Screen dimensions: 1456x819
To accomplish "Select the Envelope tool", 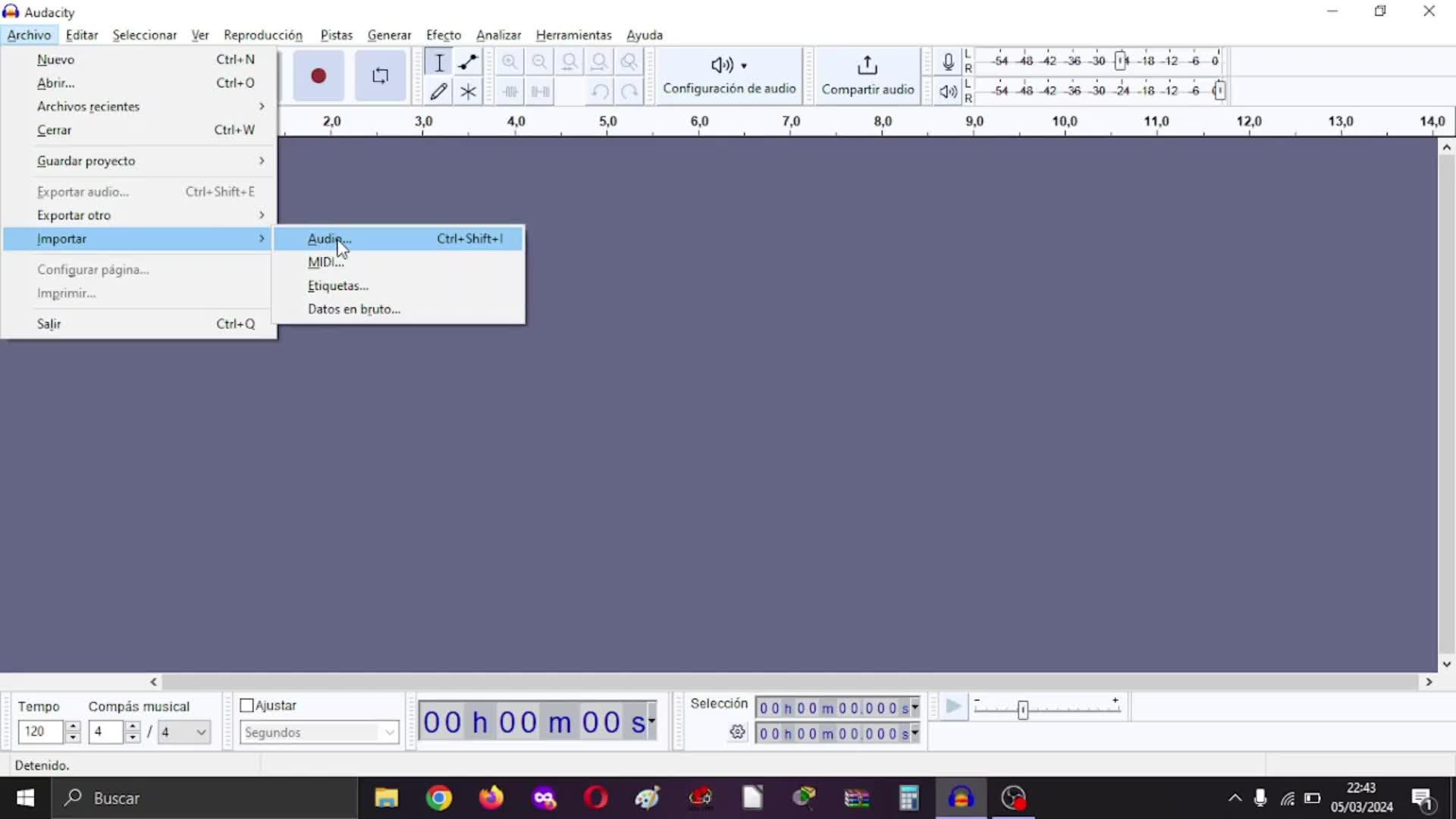I will pyautogui.click(x=468, y=63).
